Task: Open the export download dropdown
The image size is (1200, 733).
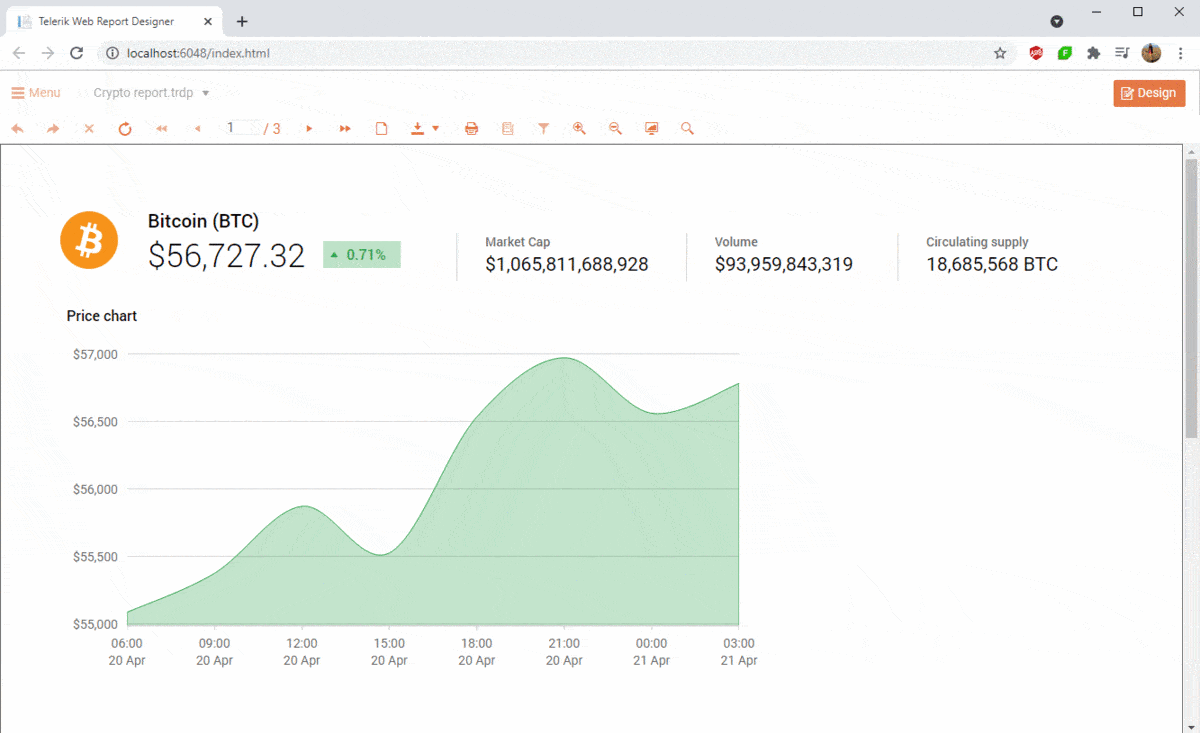Action: pyautogui.click(x=425, y=128)
